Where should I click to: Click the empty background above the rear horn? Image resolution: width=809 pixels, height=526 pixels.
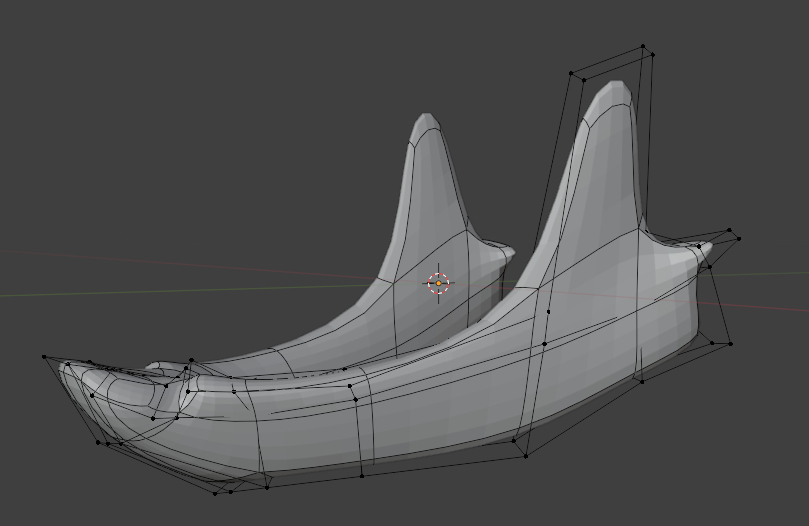[420, 60]
